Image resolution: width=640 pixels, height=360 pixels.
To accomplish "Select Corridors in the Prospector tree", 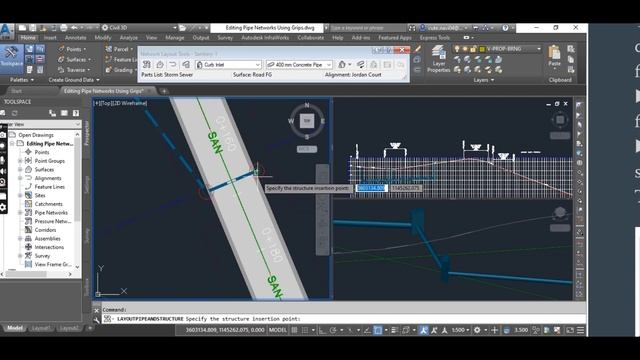I will (45, 230).
